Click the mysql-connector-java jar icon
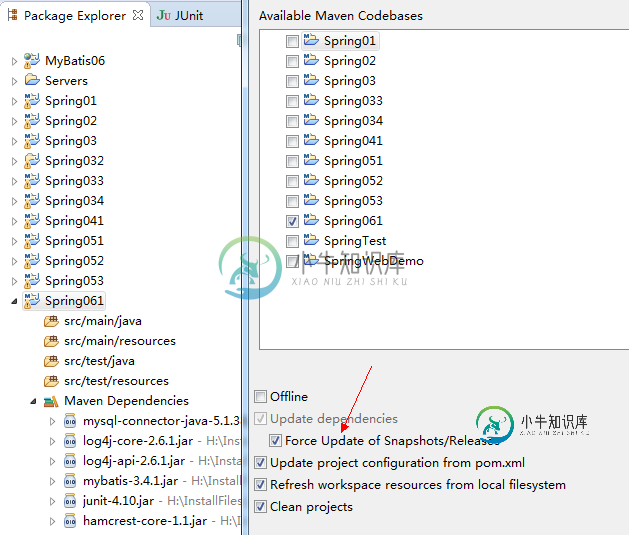 click(x=70, y=421)
